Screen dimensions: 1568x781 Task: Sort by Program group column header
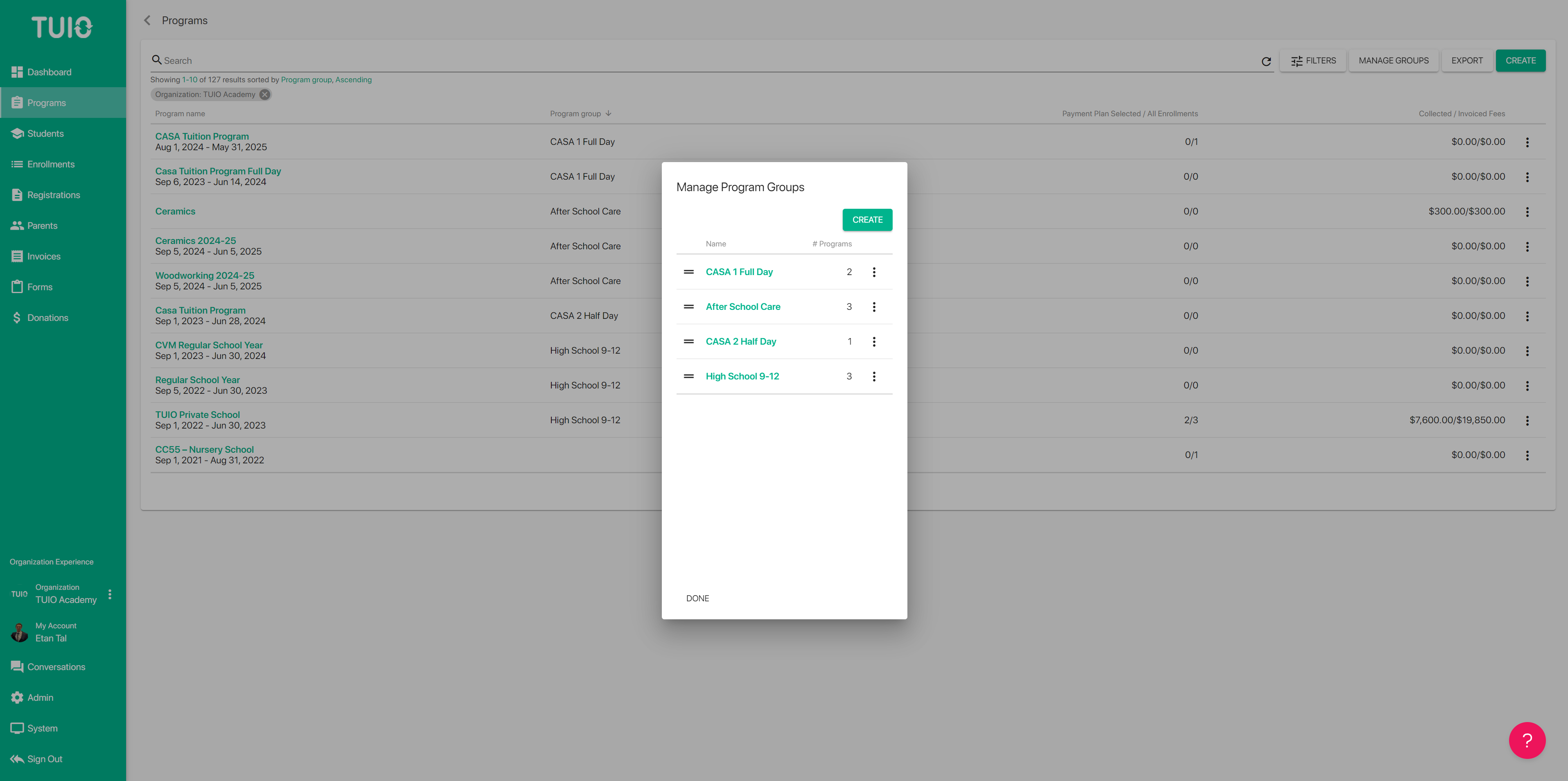[x=581, y=114]
